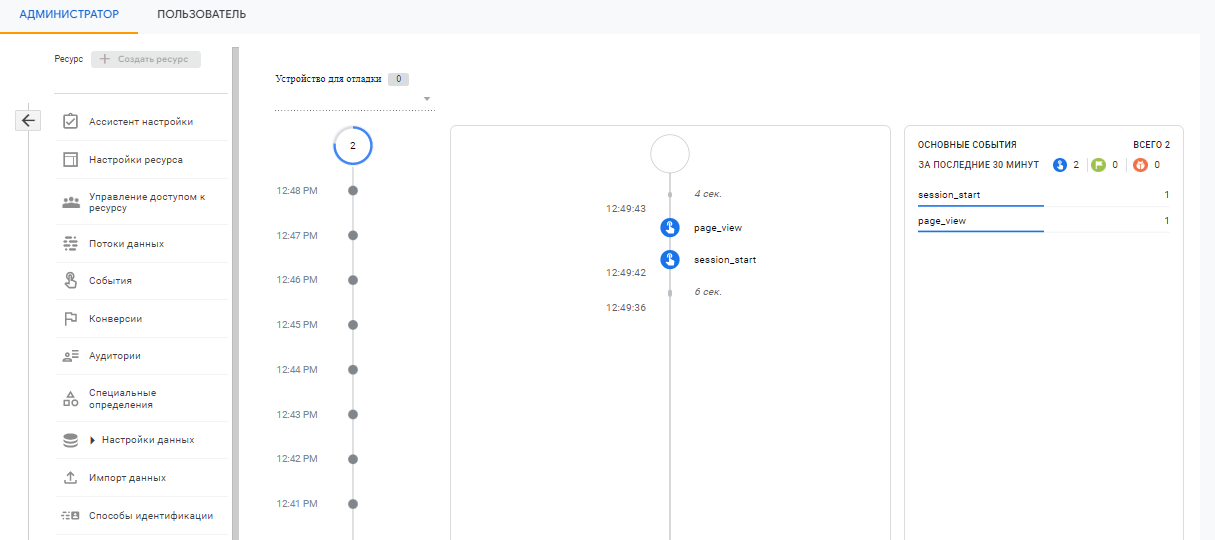Click the session_start event blue icon

[670, 260]
